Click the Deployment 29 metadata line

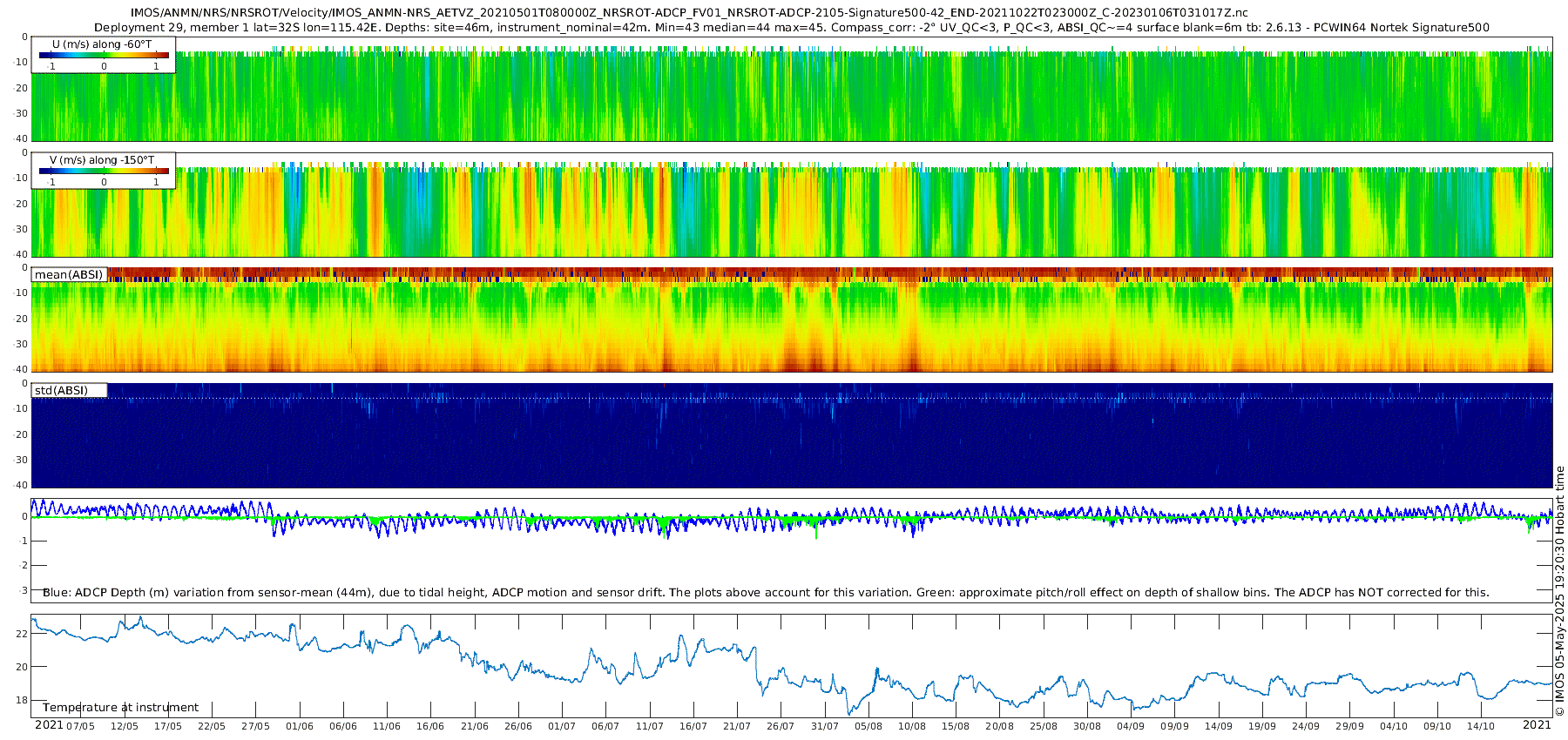tap(791, 27)
